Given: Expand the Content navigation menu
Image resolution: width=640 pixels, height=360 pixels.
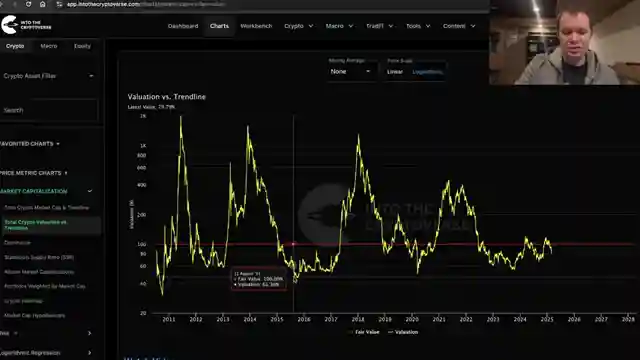Looking at the screenshot, I should click(x=459, y=26).
